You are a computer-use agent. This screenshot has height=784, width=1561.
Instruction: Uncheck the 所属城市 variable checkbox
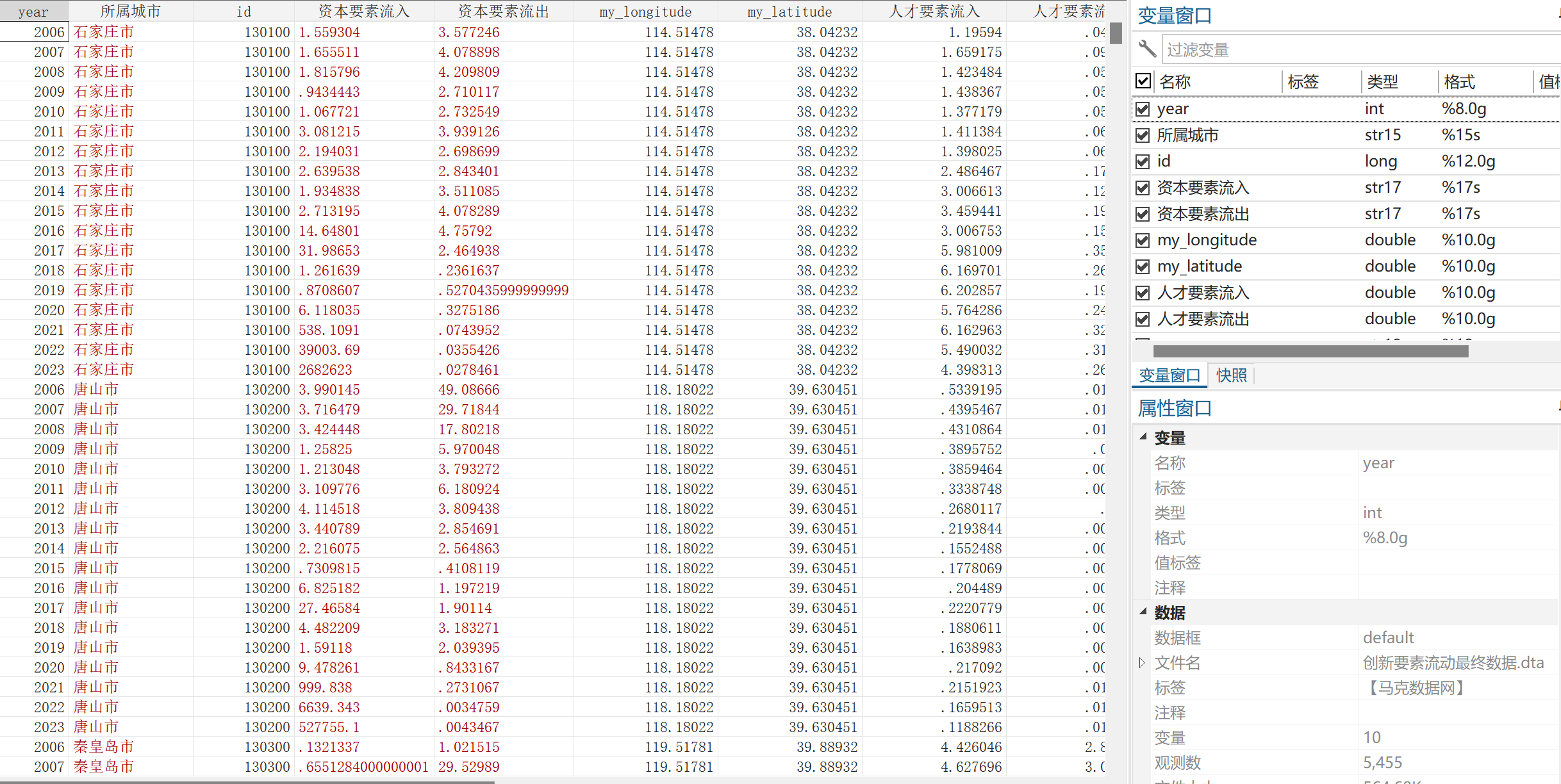coord(1143,135)
